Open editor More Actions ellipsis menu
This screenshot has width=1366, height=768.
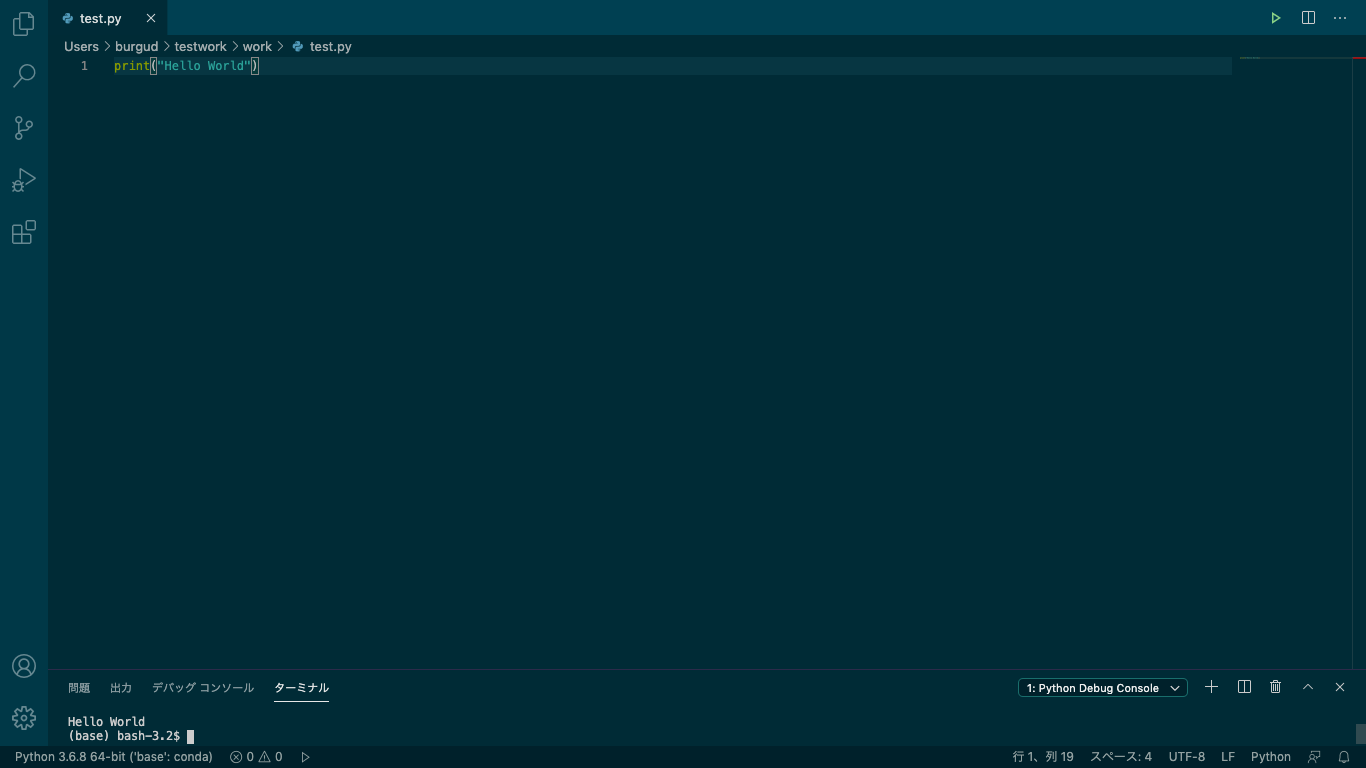pyautogui.click(x=1340, y=18)
